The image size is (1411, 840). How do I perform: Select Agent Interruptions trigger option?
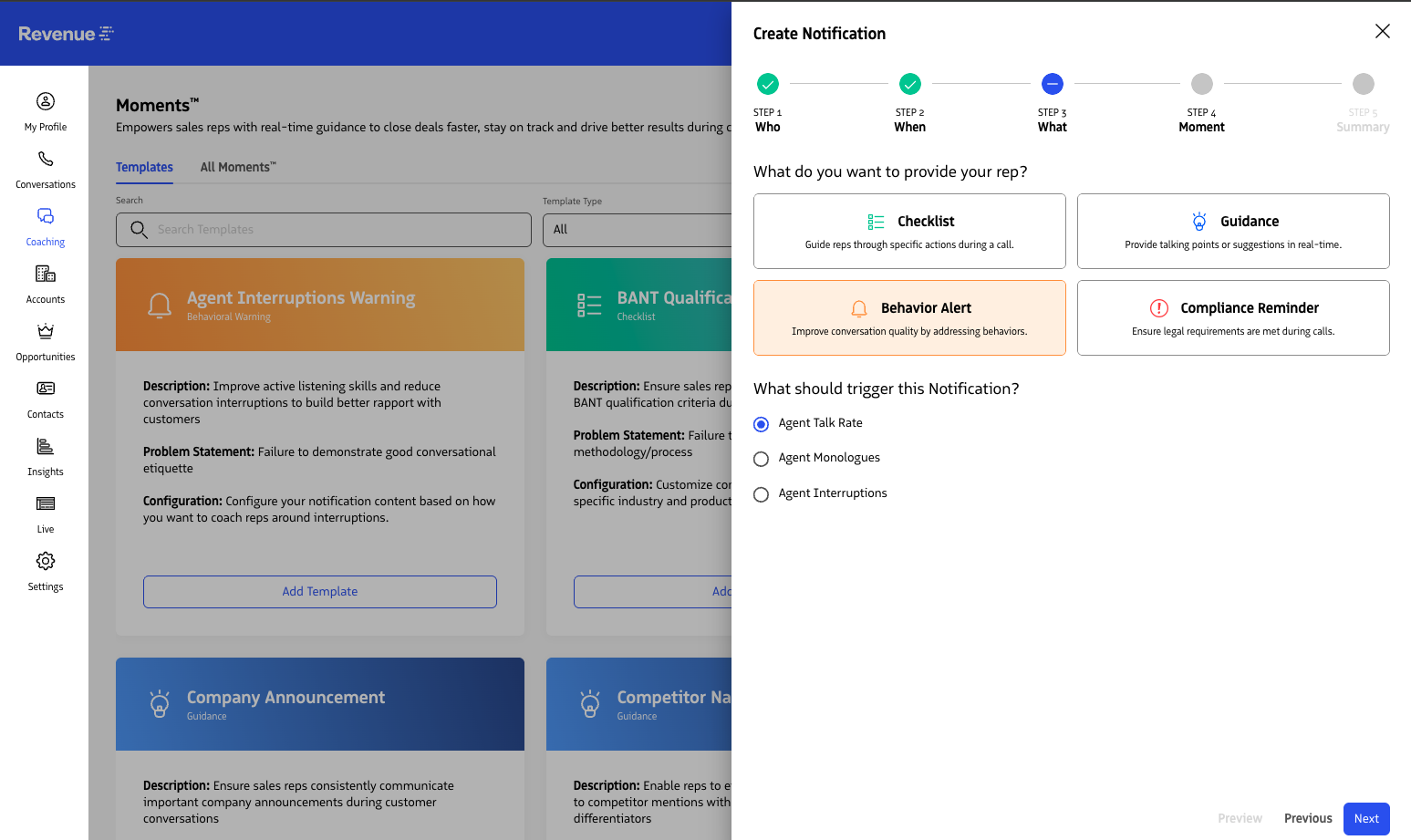[762, 494]
